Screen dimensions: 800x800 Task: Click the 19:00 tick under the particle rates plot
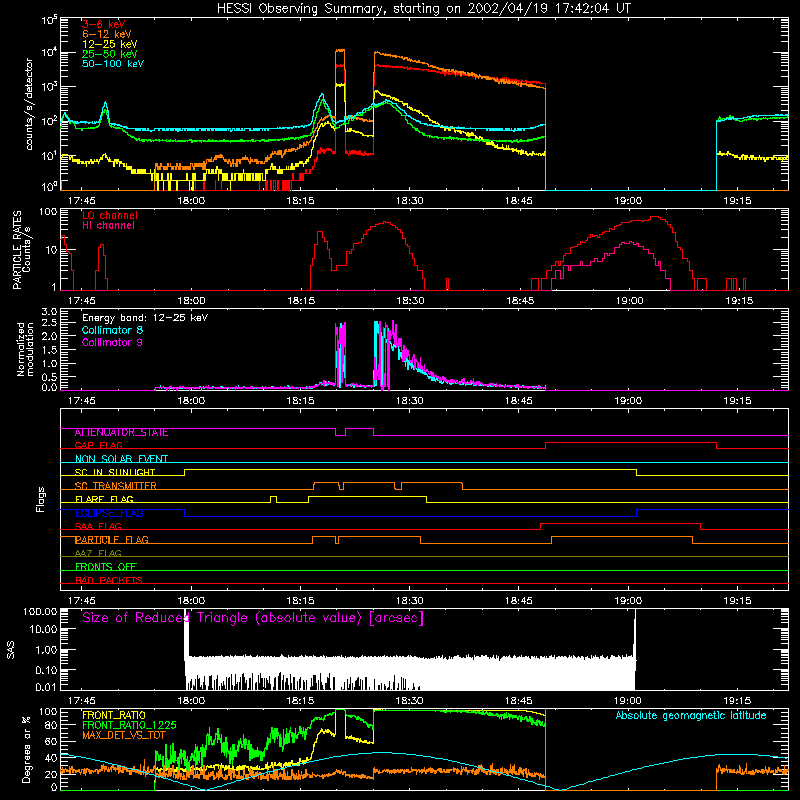[629, 301]
